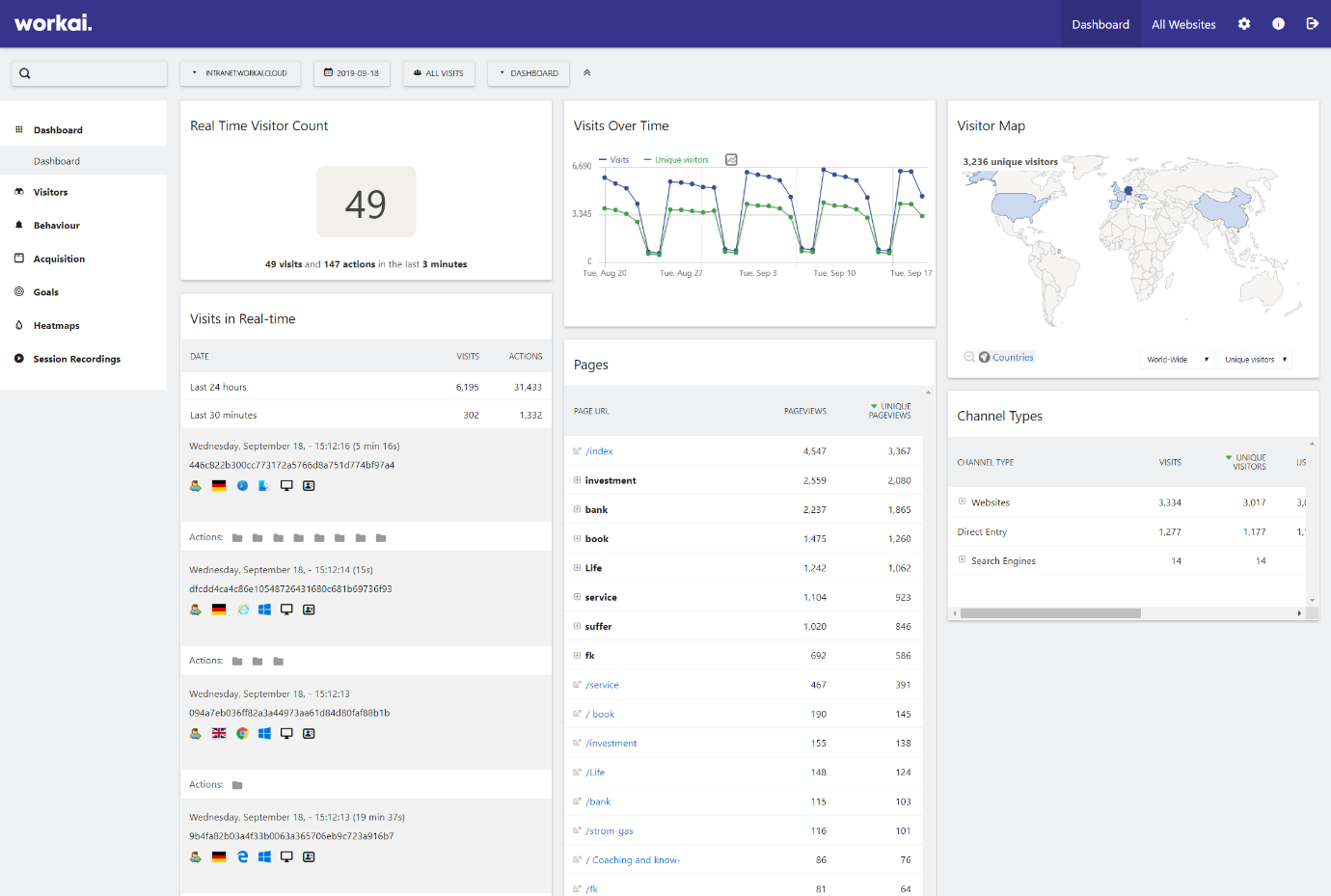Viewport: 1331px width, 896px height.
Task: Click Windows OS icon of 15:12:14 visit
Action: tap(264, 610)
